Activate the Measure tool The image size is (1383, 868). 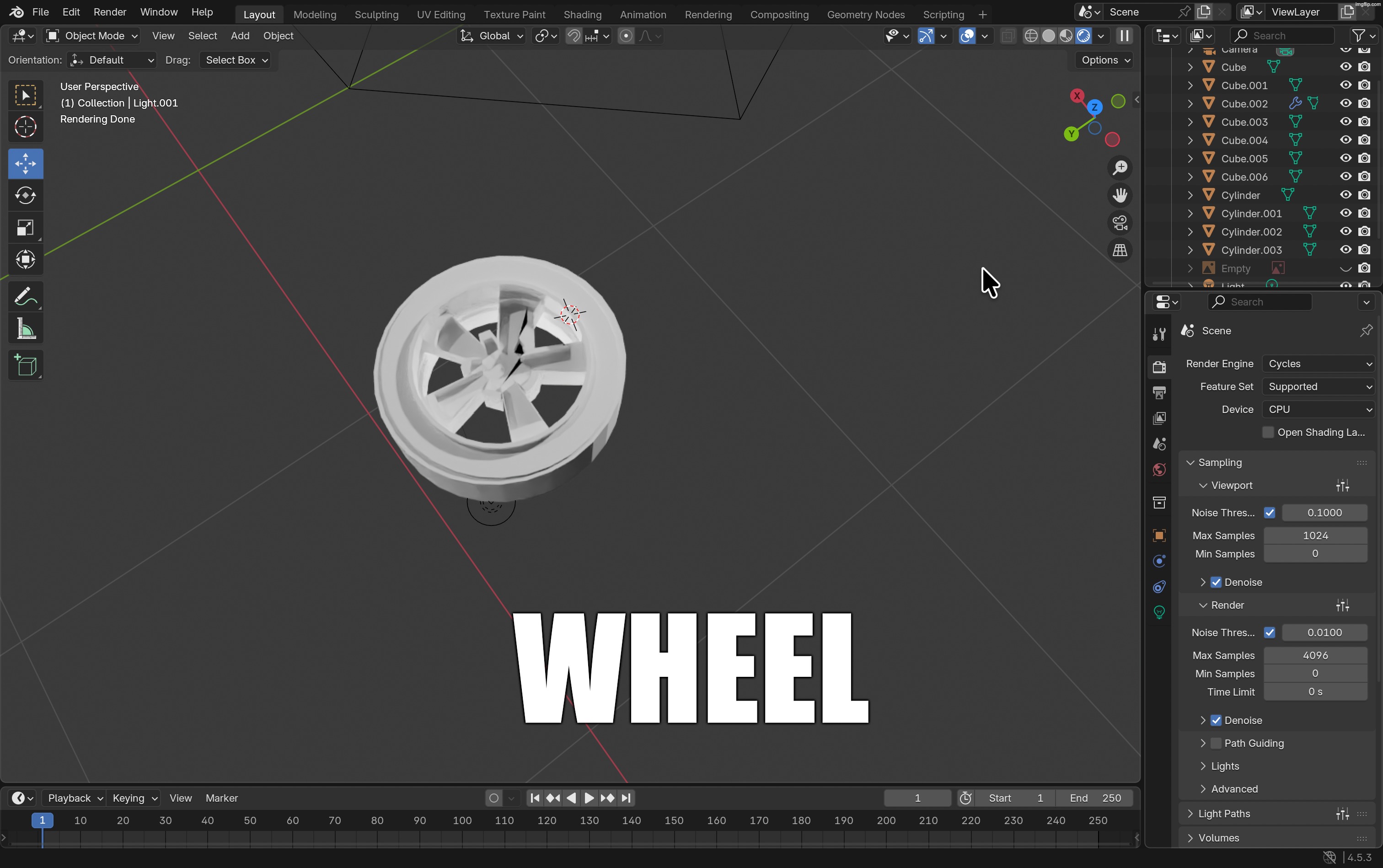[25, 328]
